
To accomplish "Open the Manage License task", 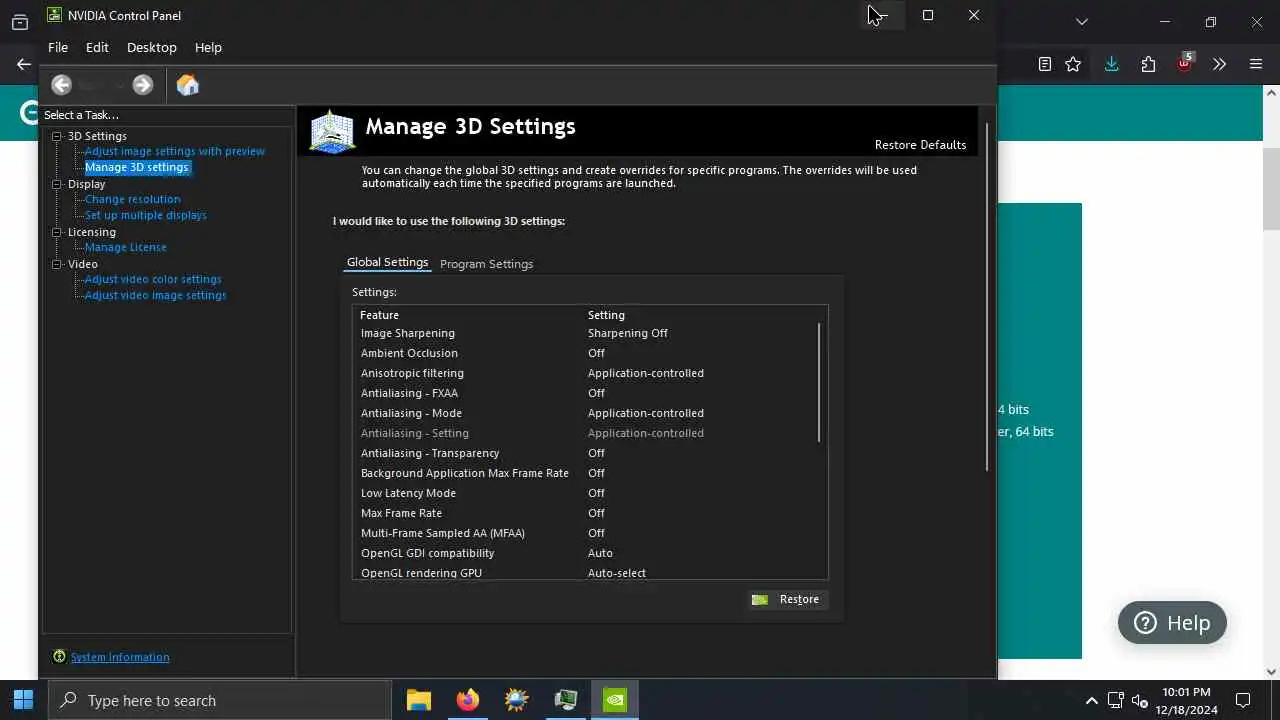I will click(x=126, y=247).
